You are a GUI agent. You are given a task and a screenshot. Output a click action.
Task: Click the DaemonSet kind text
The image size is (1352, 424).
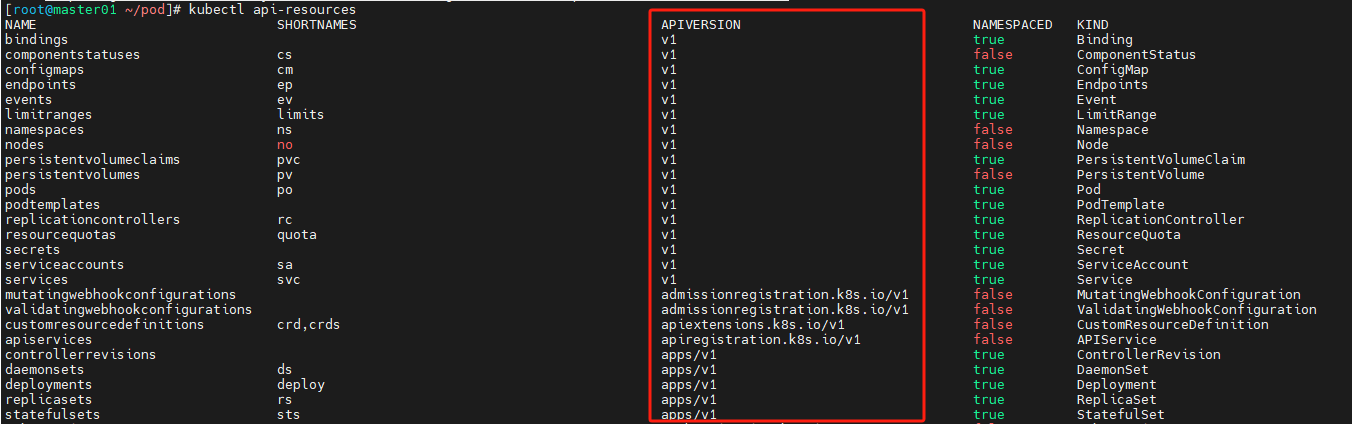(x=1113, y=369)
